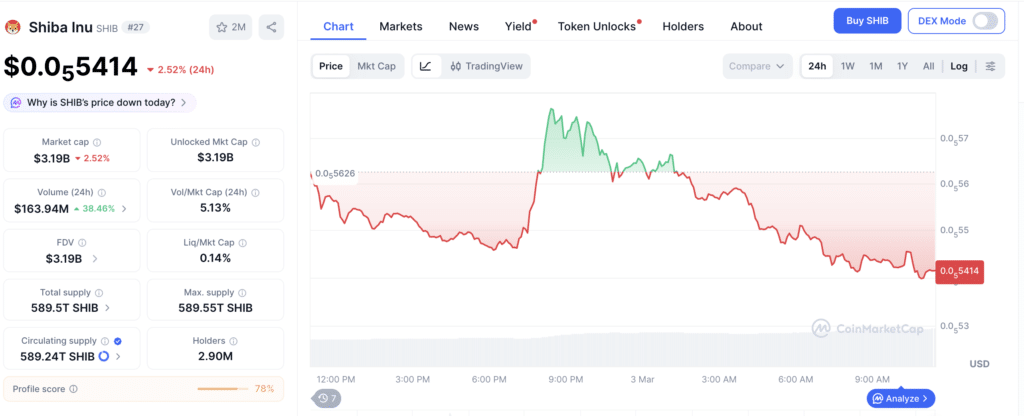Open chart settings sliders icon
The height and width of the screenshot is (416, 1024).
990,66
